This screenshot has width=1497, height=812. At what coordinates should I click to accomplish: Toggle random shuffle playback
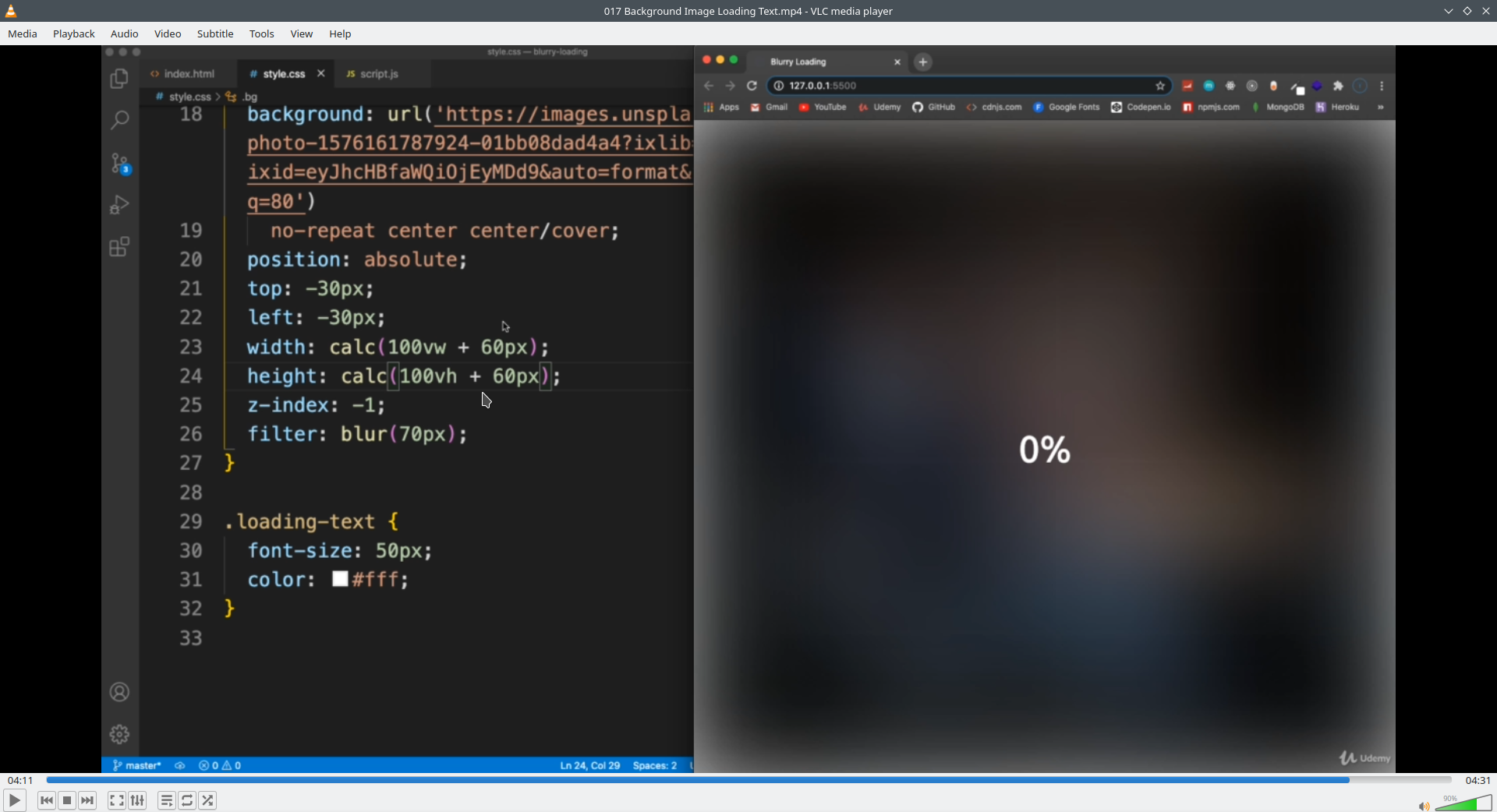coord(207,800)
